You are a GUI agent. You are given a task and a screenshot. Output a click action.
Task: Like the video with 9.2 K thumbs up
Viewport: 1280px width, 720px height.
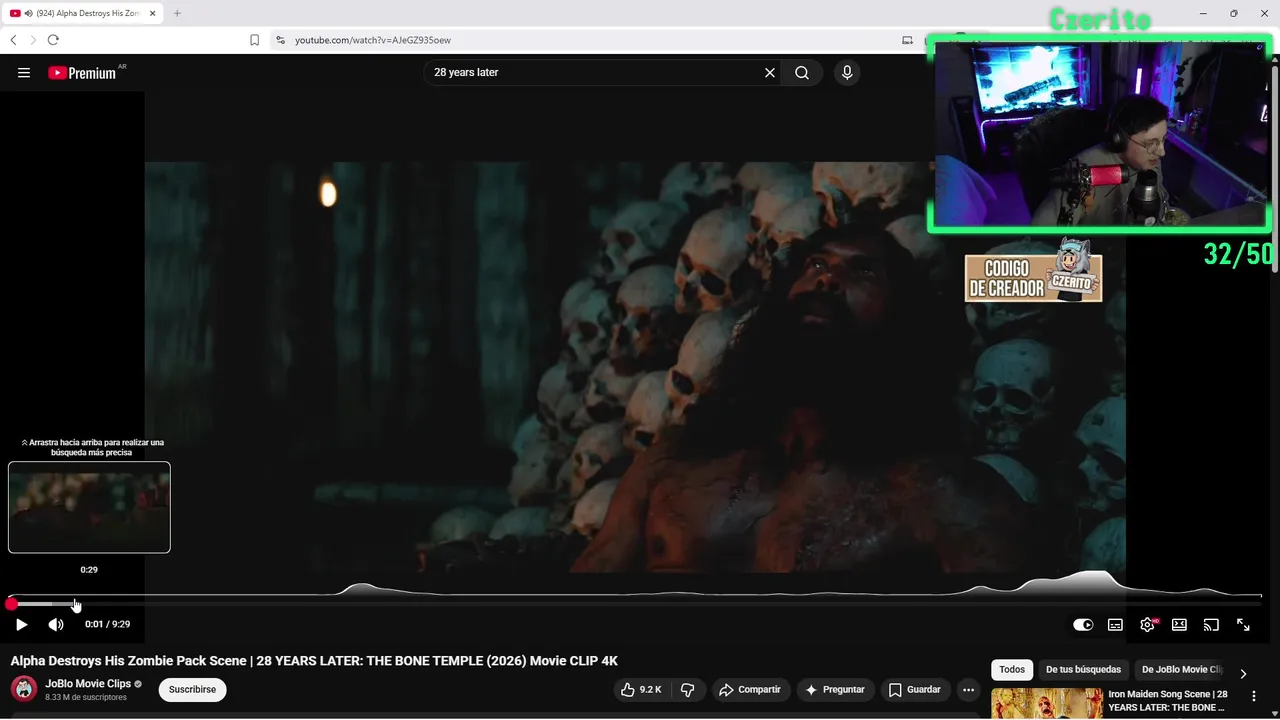coord(641,689)
